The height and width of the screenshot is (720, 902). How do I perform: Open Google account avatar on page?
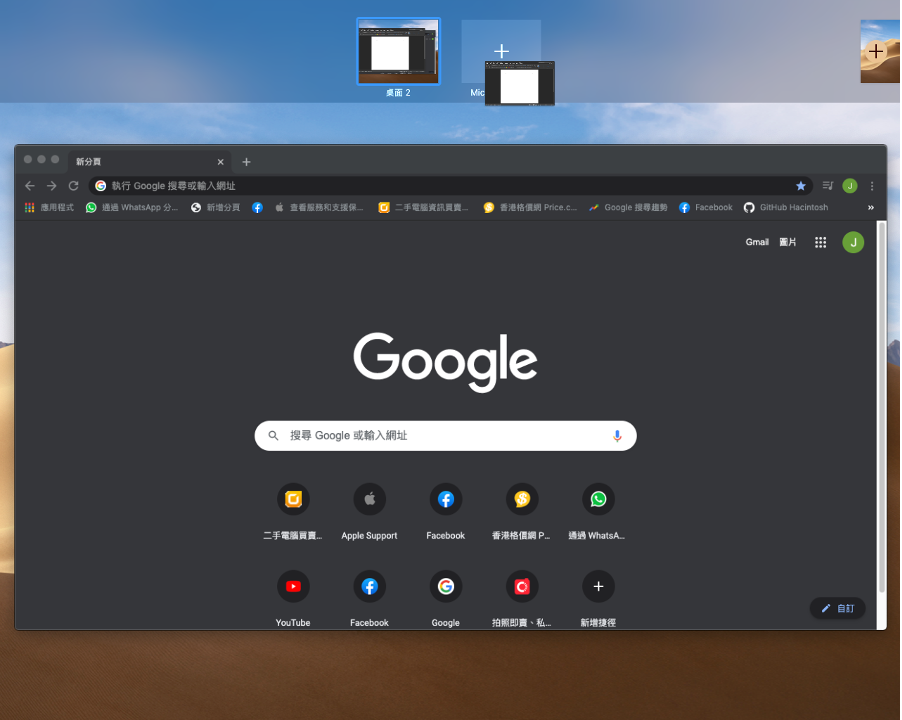pyautogui.click(x=853, y=242)
